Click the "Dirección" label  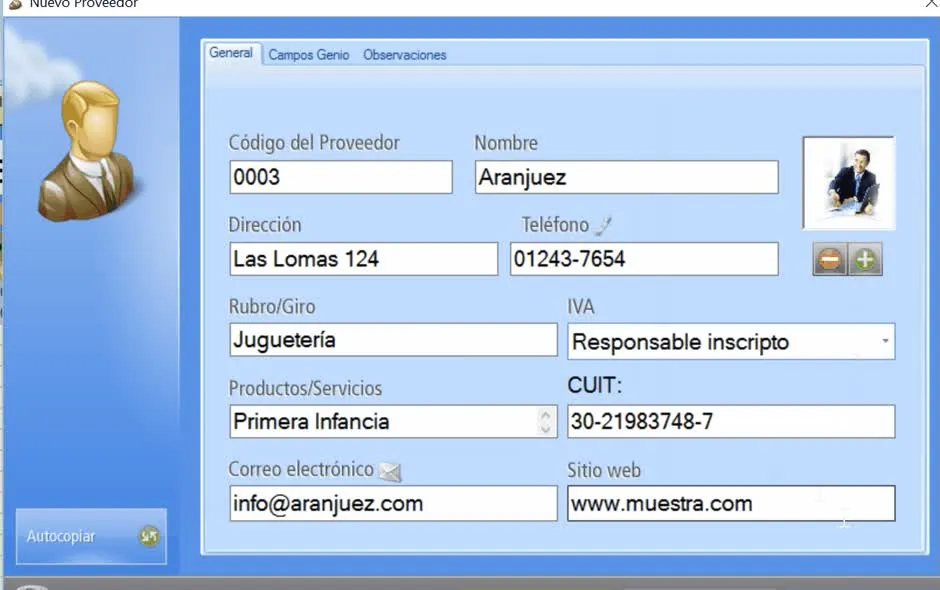265,225
